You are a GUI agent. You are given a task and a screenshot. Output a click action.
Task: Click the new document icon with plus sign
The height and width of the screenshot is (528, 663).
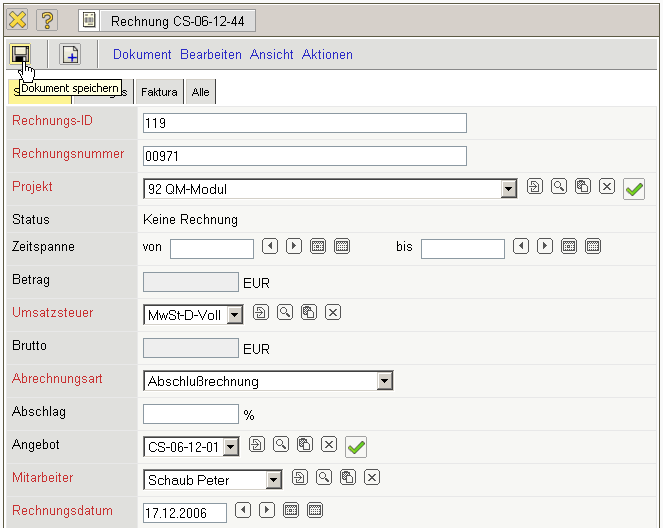[70, 54]
